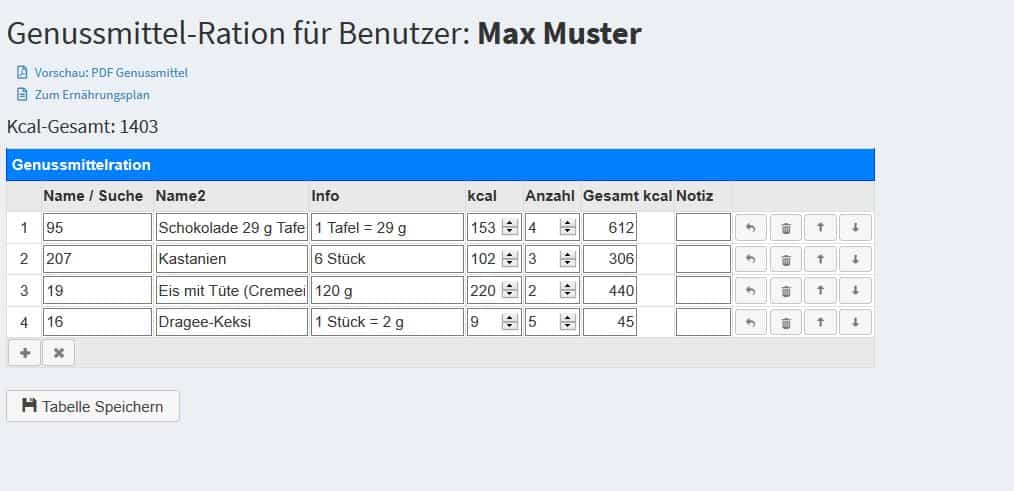Click undo arrow in Eis mit Tüte row
Viewport: 1014px width, 491px height.
[751, 290]
